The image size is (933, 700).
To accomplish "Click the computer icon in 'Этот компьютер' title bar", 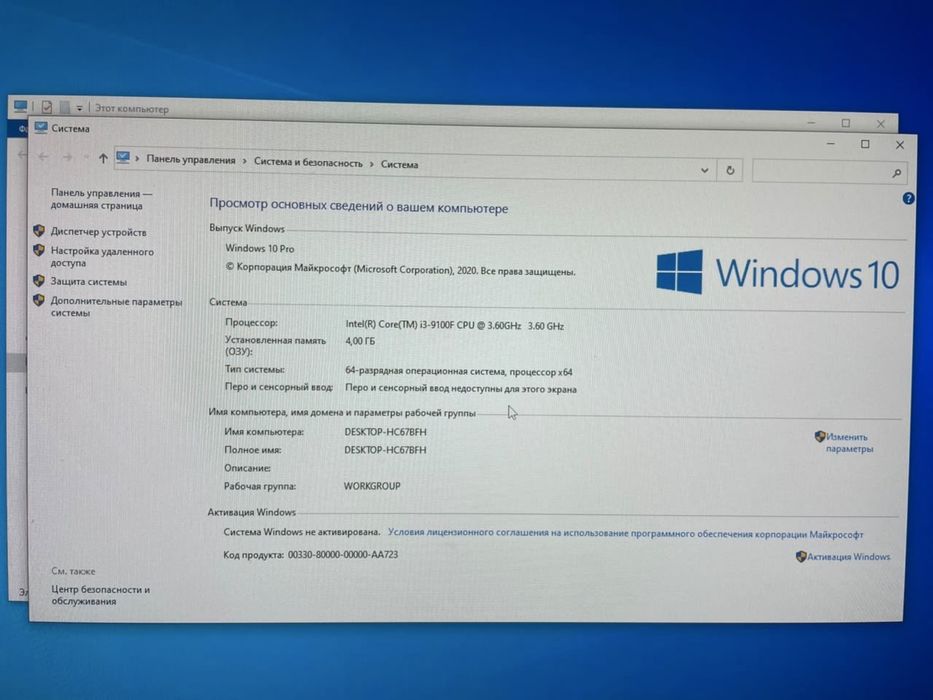I will pyautogui.click(x=20, y=106).
